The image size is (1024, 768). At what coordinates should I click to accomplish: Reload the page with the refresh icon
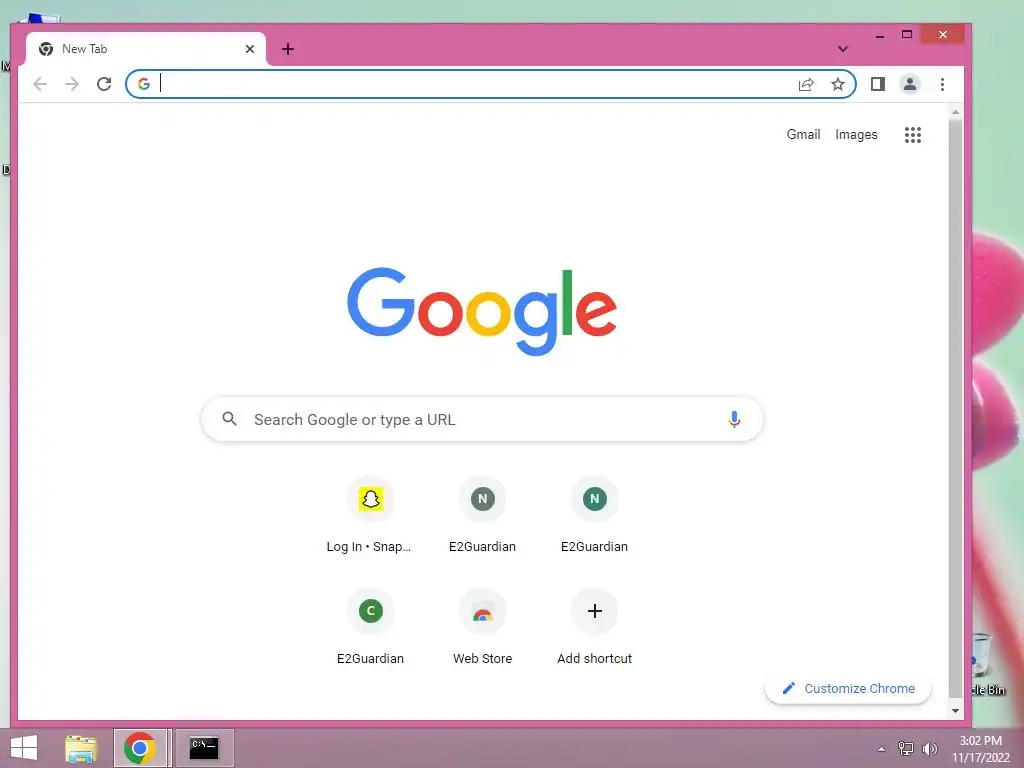(x=104, y=84)
